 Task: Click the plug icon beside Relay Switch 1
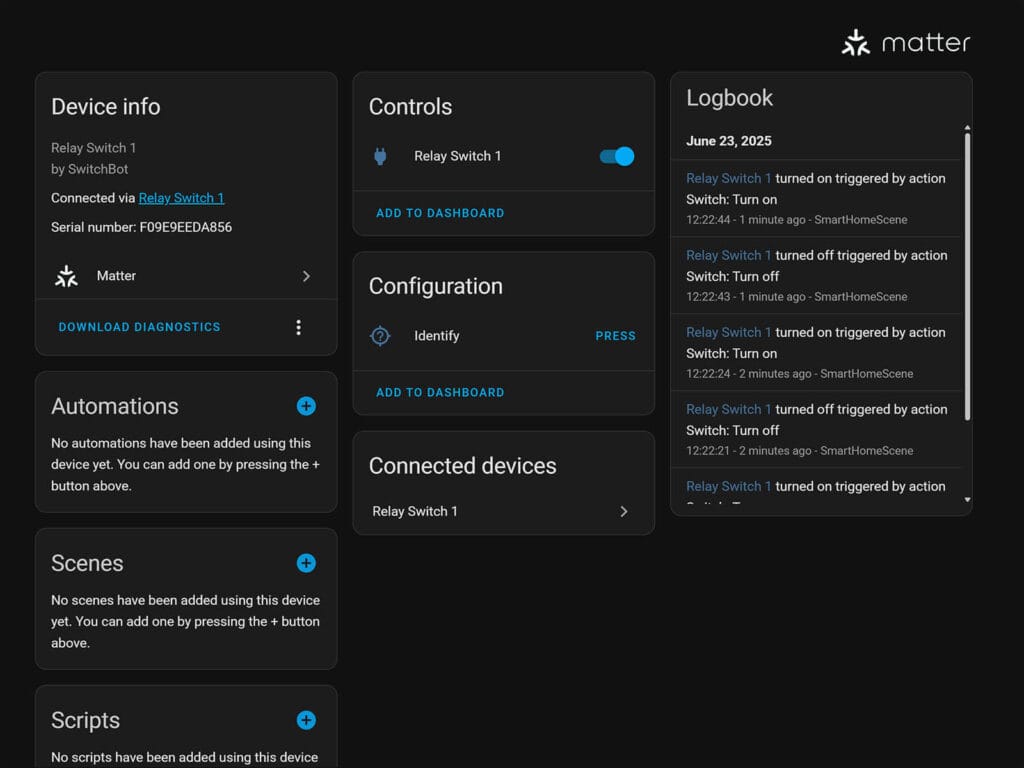pyautogui.click(x=380, y=156)
